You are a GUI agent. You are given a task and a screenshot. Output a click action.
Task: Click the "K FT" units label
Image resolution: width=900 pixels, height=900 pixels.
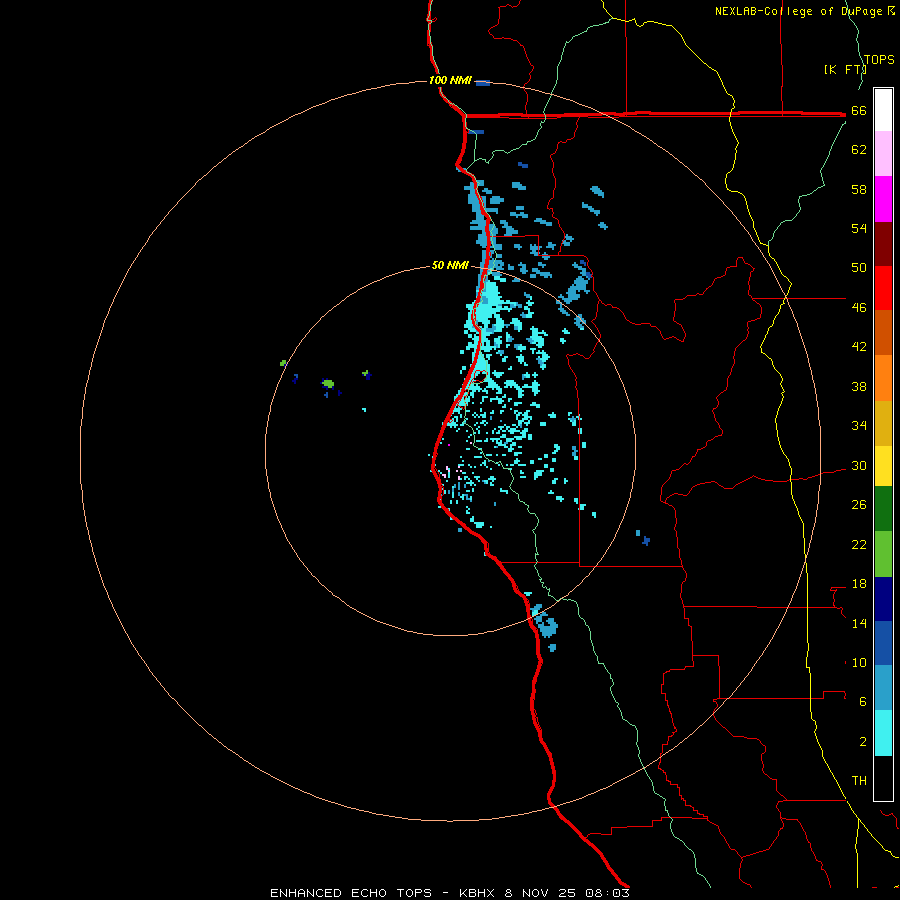[846, 70]
